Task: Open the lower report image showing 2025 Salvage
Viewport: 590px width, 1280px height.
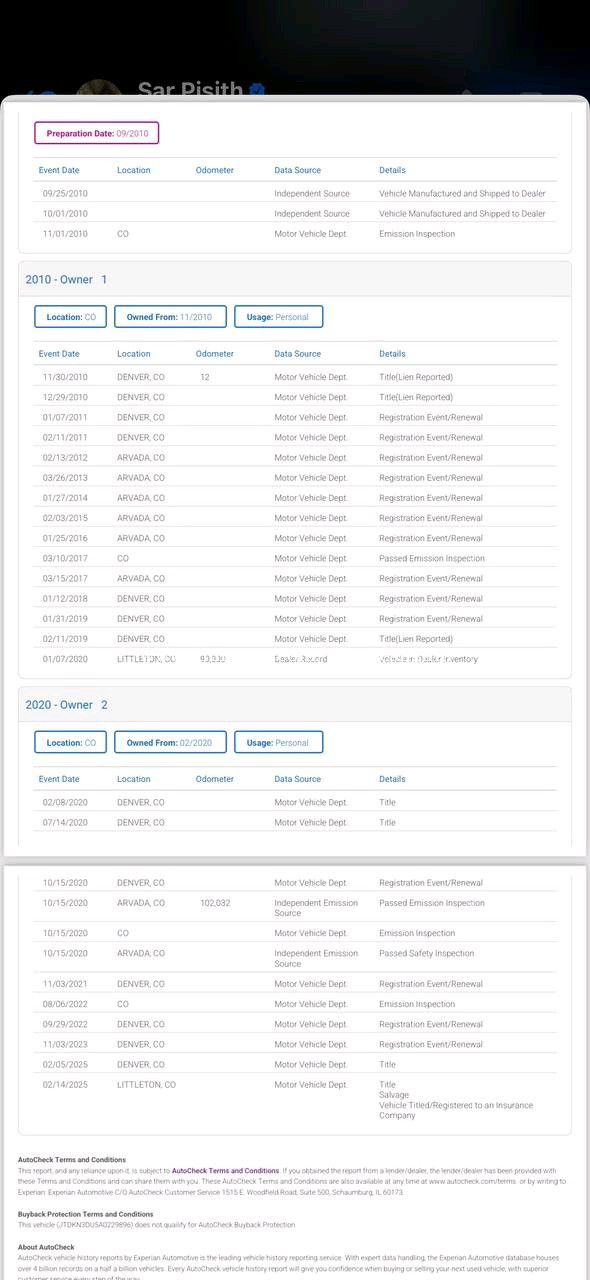Action: [295, 1072]
